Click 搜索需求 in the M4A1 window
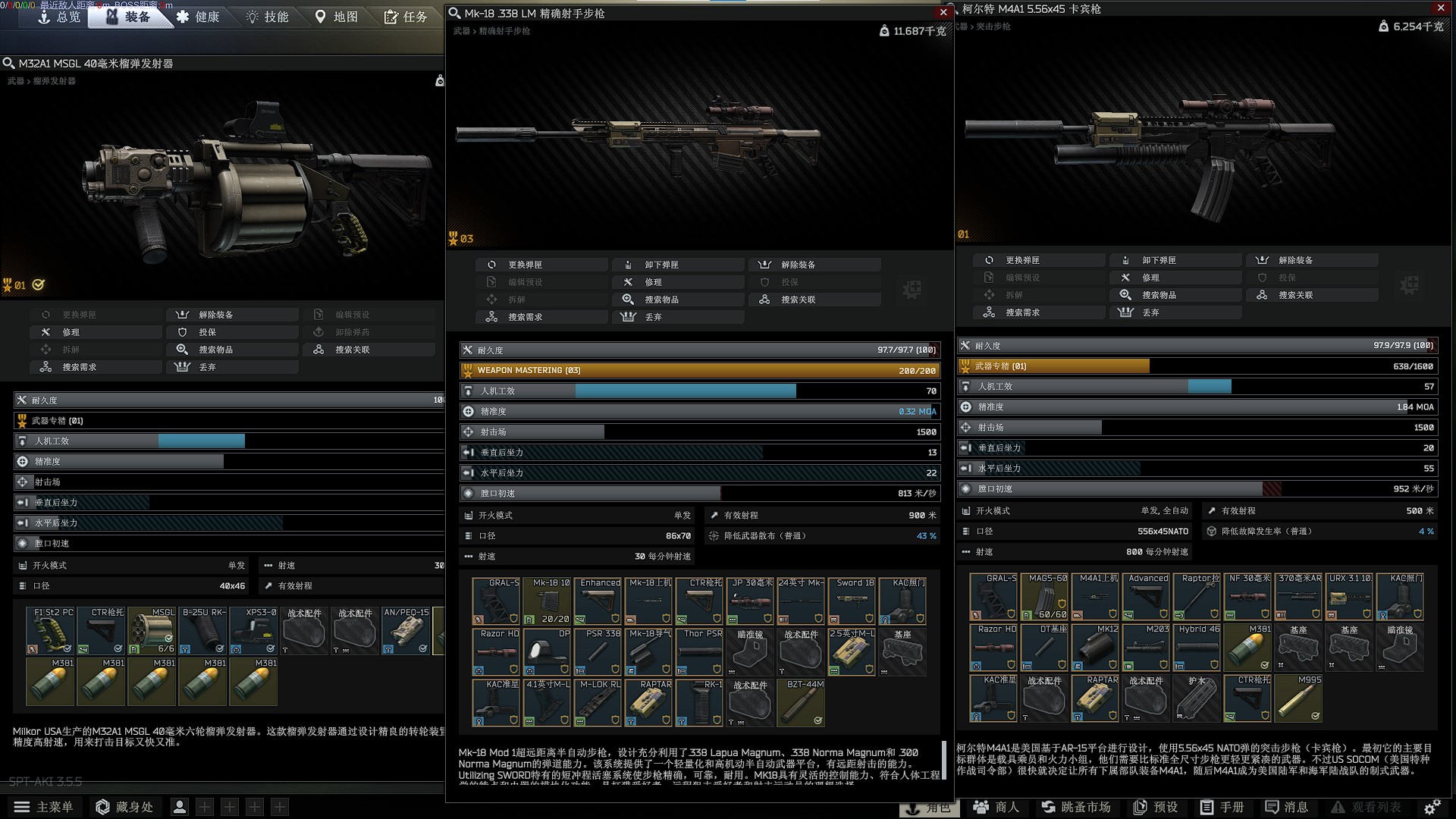 coord(1039,312)
